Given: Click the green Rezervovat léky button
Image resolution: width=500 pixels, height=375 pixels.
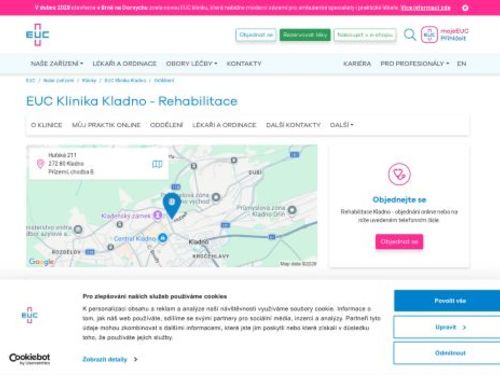Looking at the screenshot, I should pyautogui.click(x=305, y=35).
